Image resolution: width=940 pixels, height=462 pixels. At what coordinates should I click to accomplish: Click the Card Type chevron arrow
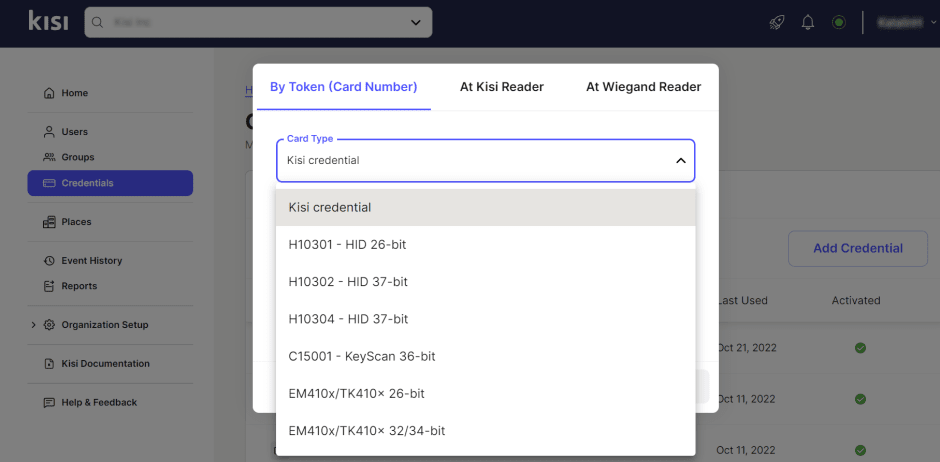[680, 161]
